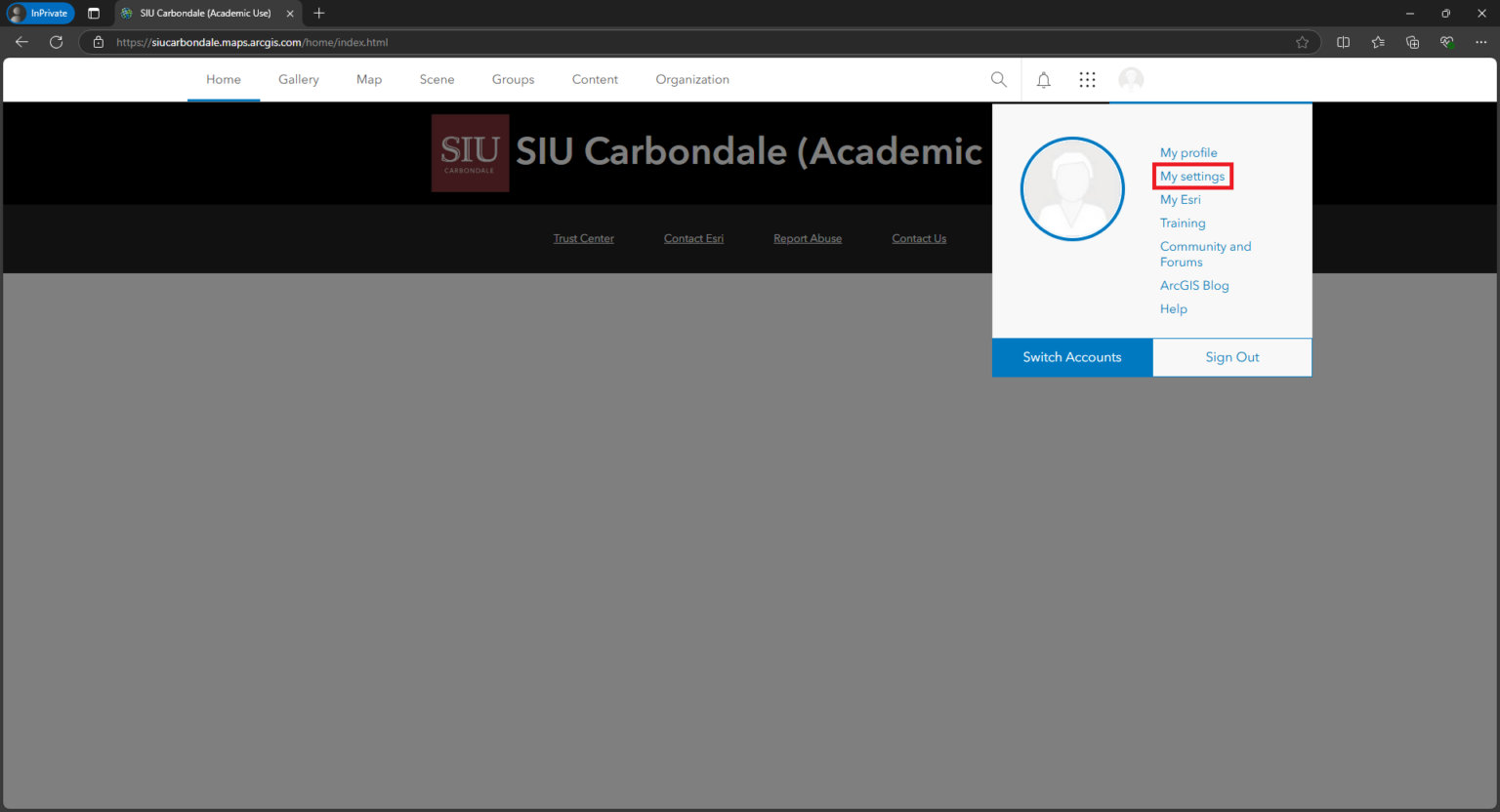Click the browser address bar
This screenshot has height=812, width=1500.
(684, 42)
